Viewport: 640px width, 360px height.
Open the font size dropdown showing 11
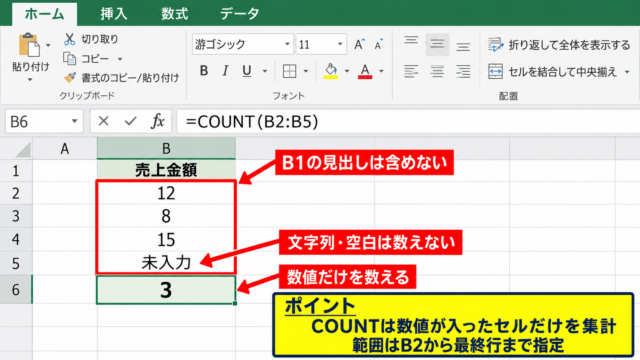pos(340,44)
